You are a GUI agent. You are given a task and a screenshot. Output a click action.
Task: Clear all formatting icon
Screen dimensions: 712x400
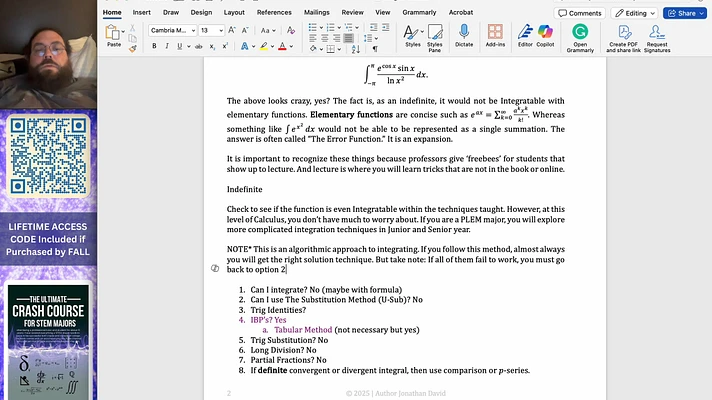pyautogui.click(x=291, y=30)
